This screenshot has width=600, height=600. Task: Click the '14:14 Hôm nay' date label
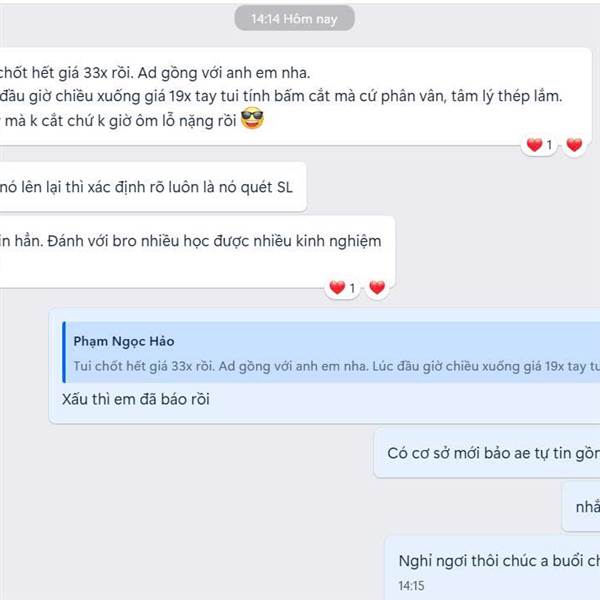tap(294, 18)
